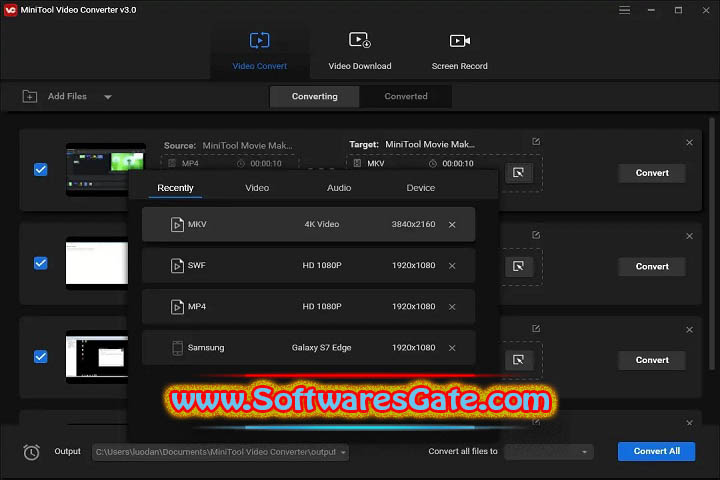The image size is (720, 480).
Task: Select MKV 4K Video preset
Action: tap(309, 224)
